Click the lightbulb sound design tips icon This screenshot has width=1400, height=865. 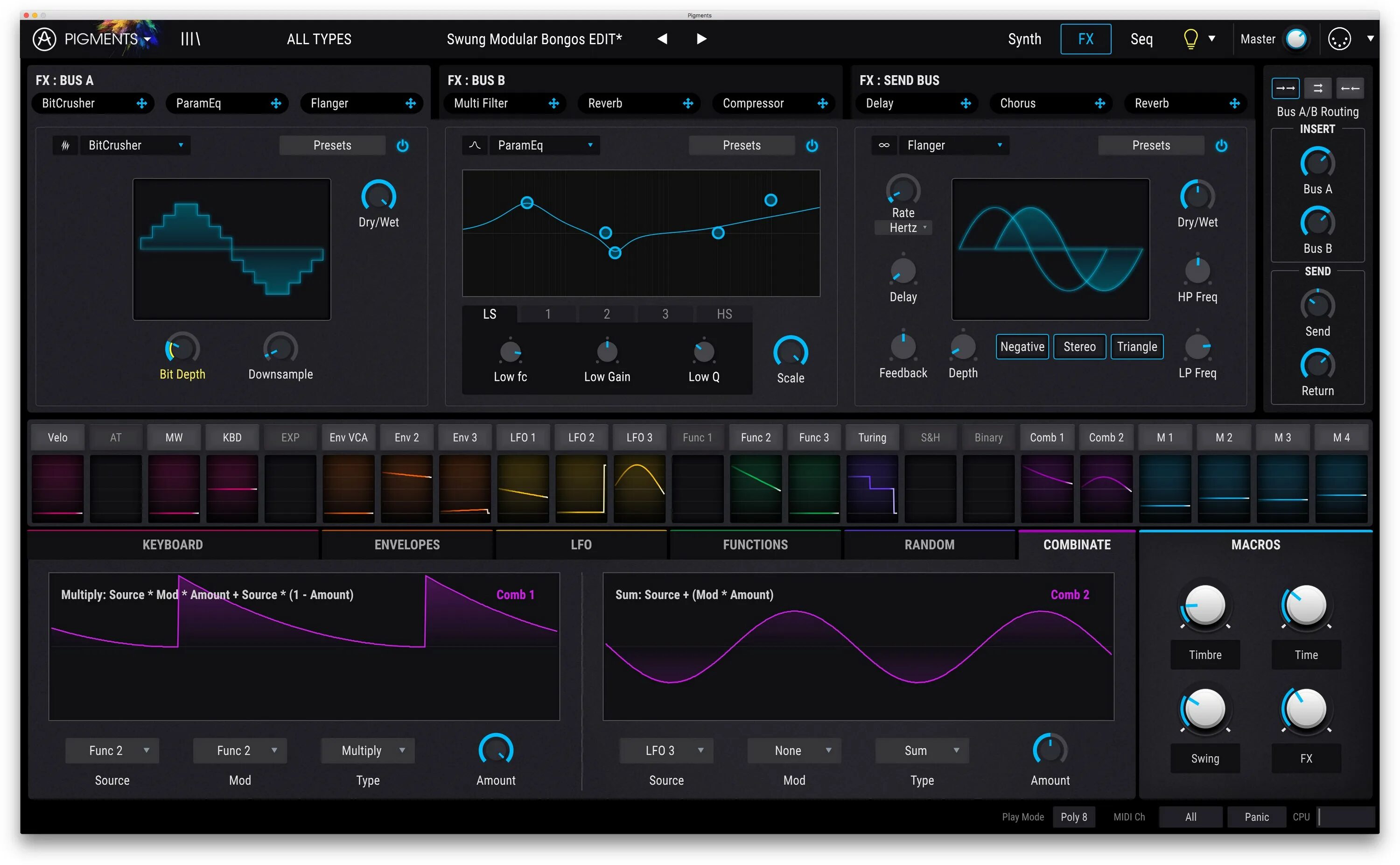tap(1190, 39)
